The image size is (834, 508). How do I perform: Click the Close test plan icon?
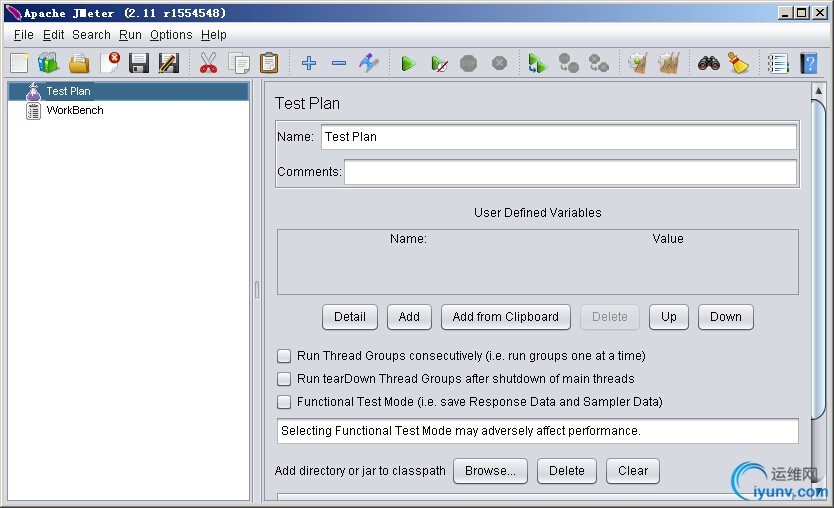(110, 63)
